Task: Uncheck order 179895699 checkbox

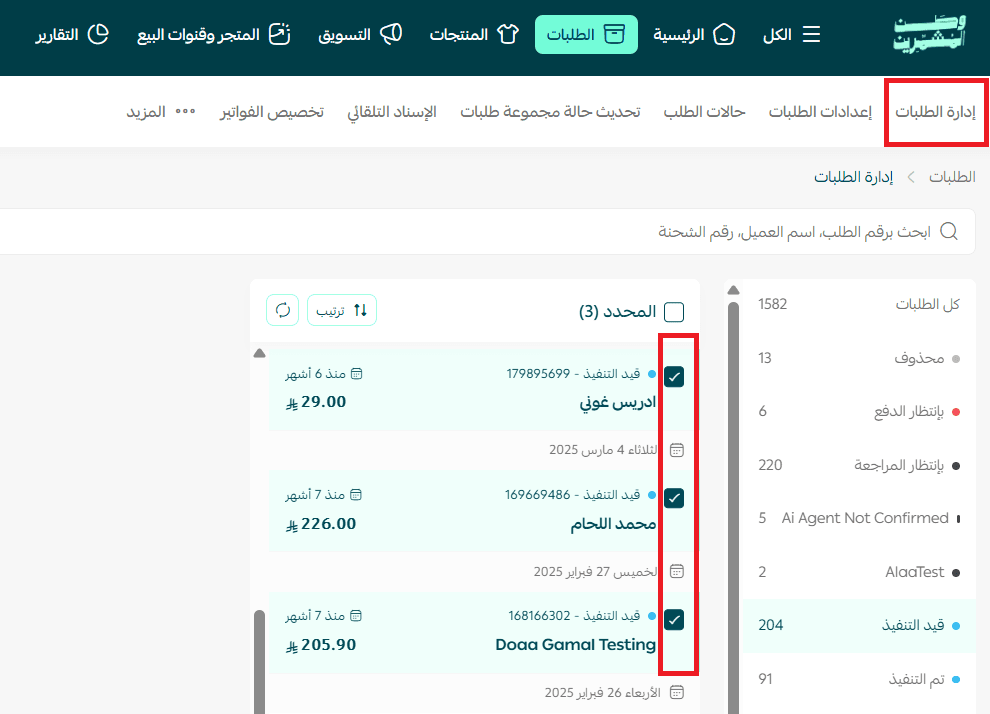Action: coord(674,376)
